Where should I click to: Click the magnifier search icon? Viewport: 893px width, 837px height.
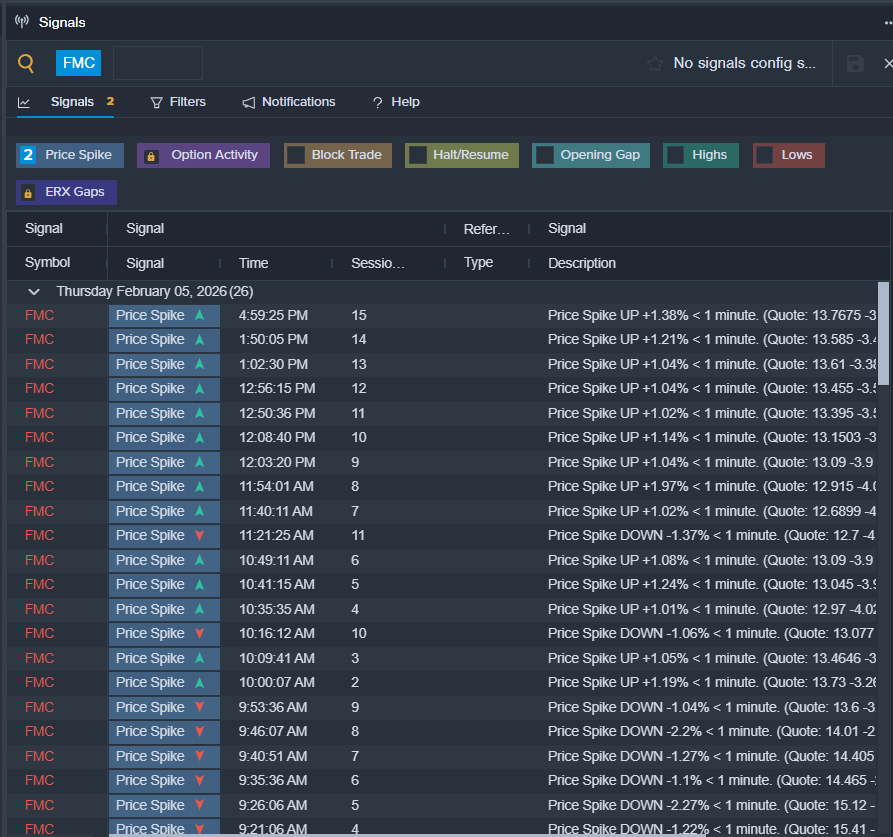26,64
